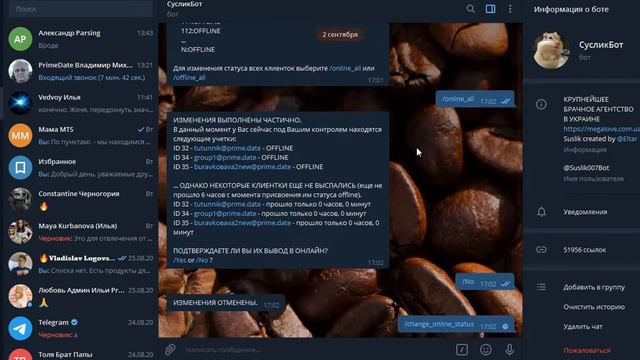Open the Maya Kurbanova chat
The width and height of the screenshot is (640, 360).
(80, 232)
